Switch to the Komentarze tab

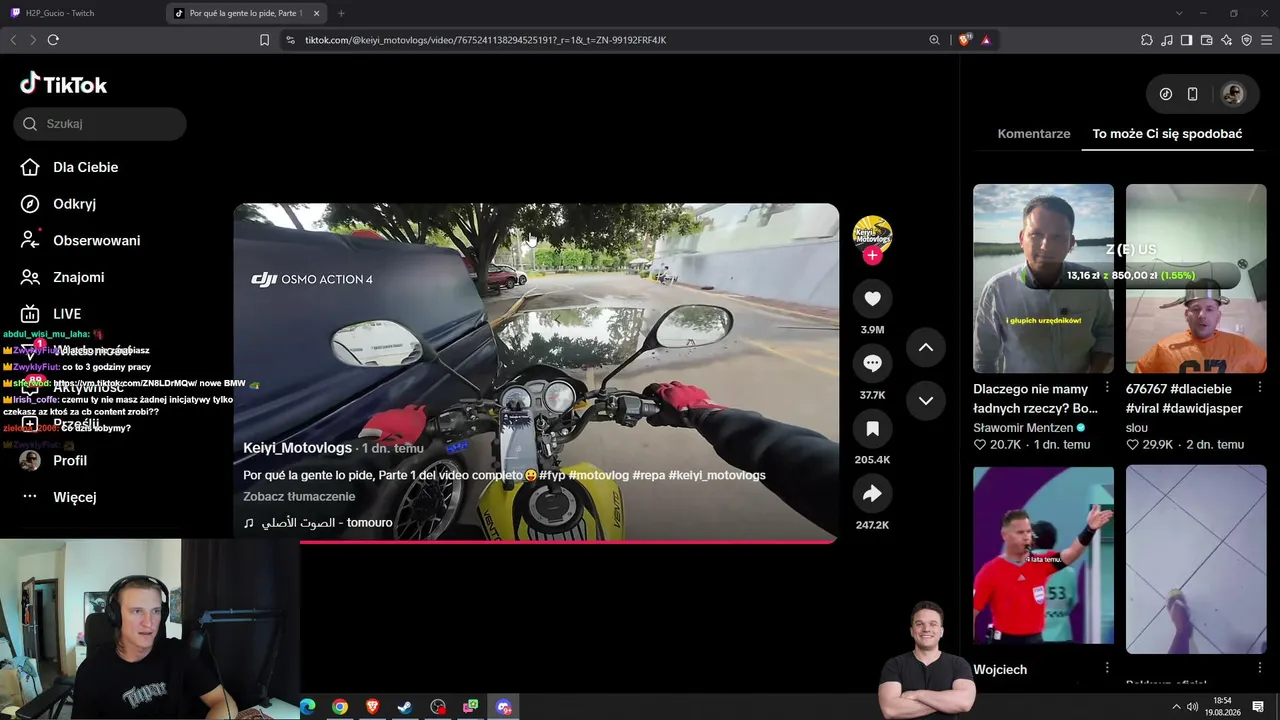coord(1034,134)
